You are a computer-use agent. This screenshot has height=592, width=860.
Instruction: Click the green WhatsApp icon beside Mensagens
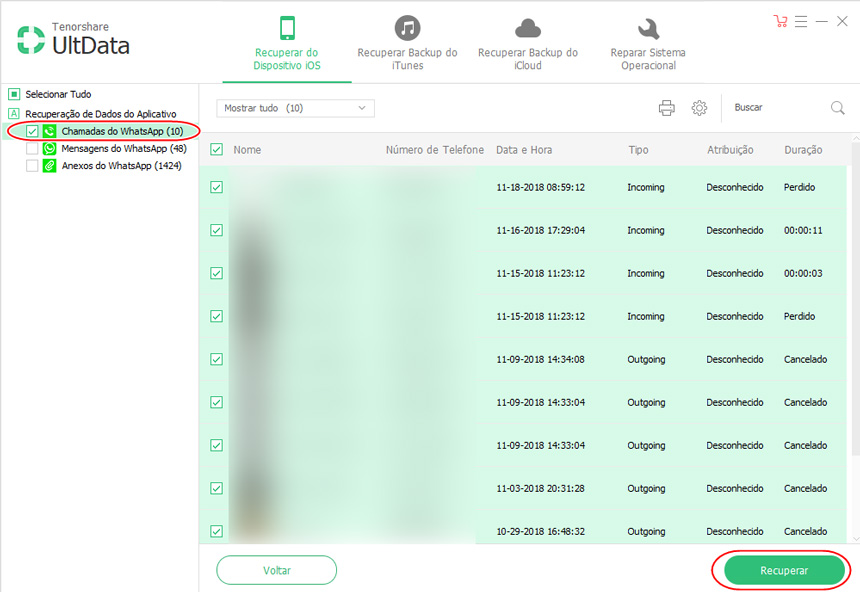point(49,149)
